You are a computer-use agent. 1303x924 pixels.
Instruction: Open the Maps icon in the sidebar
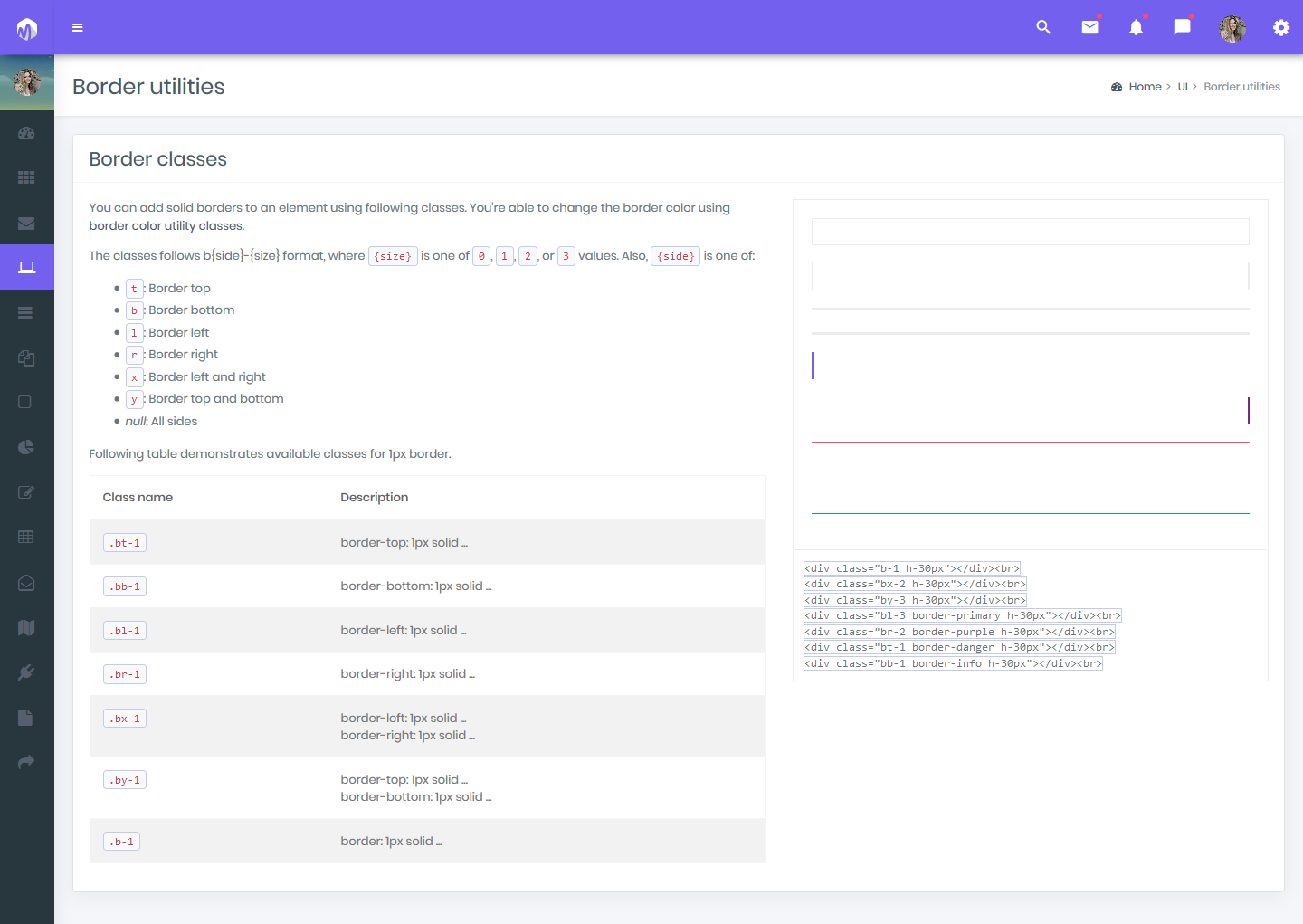pyautogui.click(x=26, y=627)
